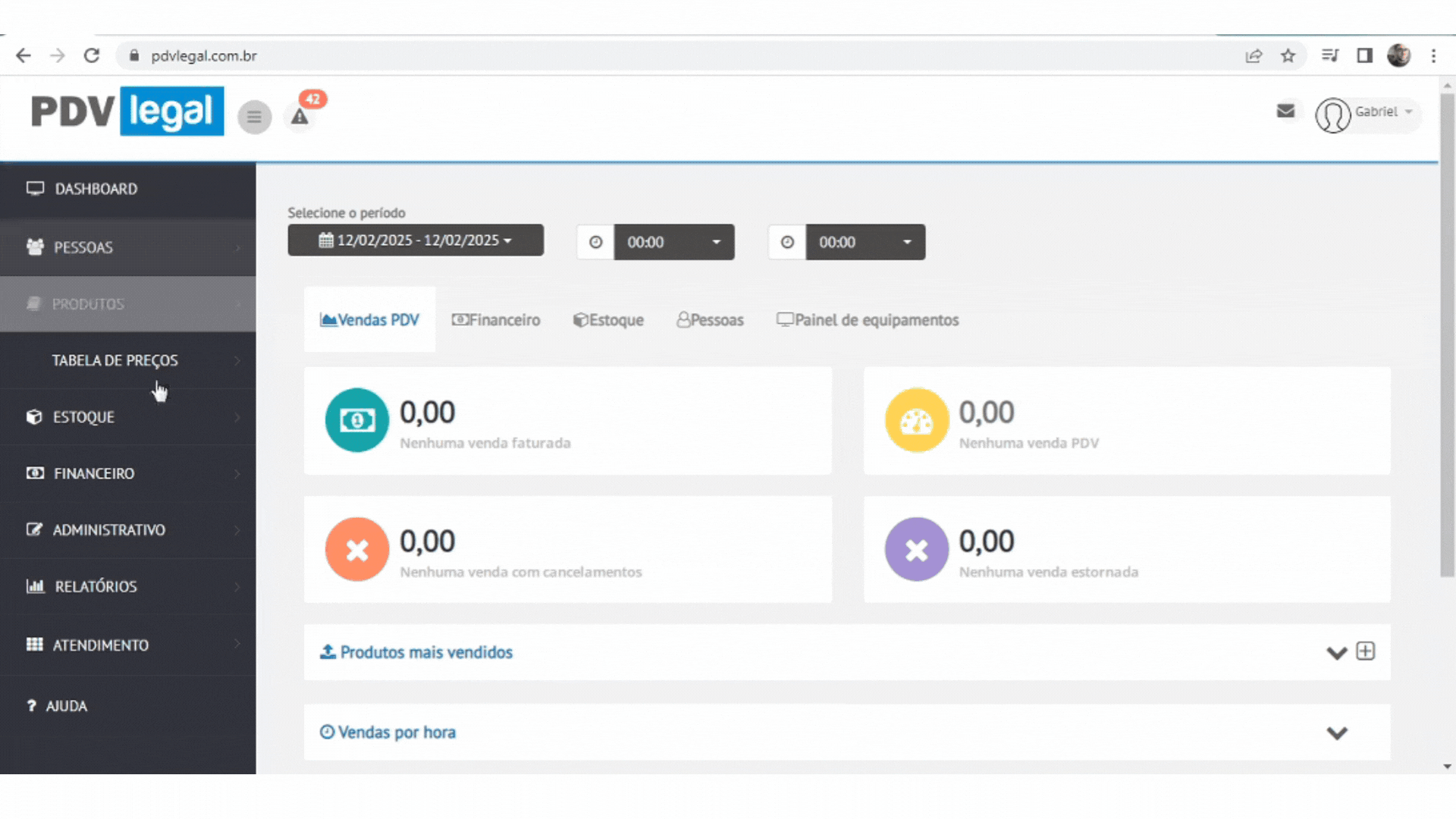Expand the Produtos mais vendidos chevron

click(x=1336, y=653)
